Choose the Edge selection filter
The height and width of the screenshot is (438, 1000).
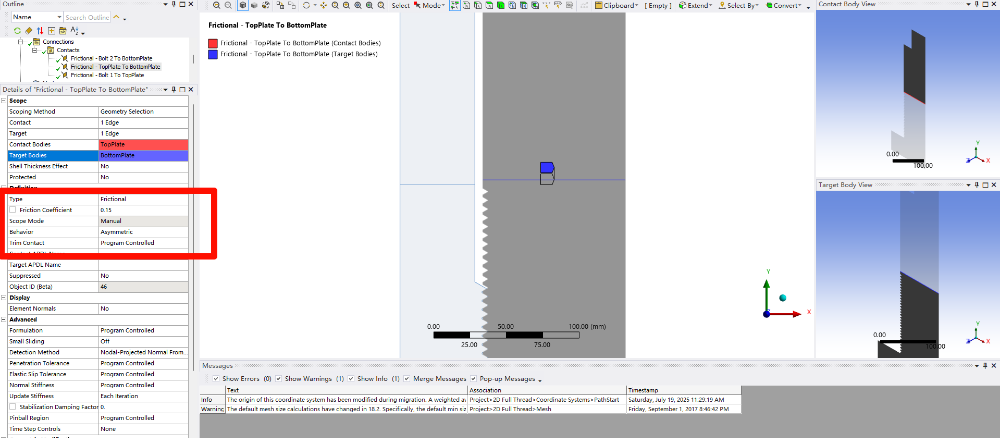pos(478,5)
